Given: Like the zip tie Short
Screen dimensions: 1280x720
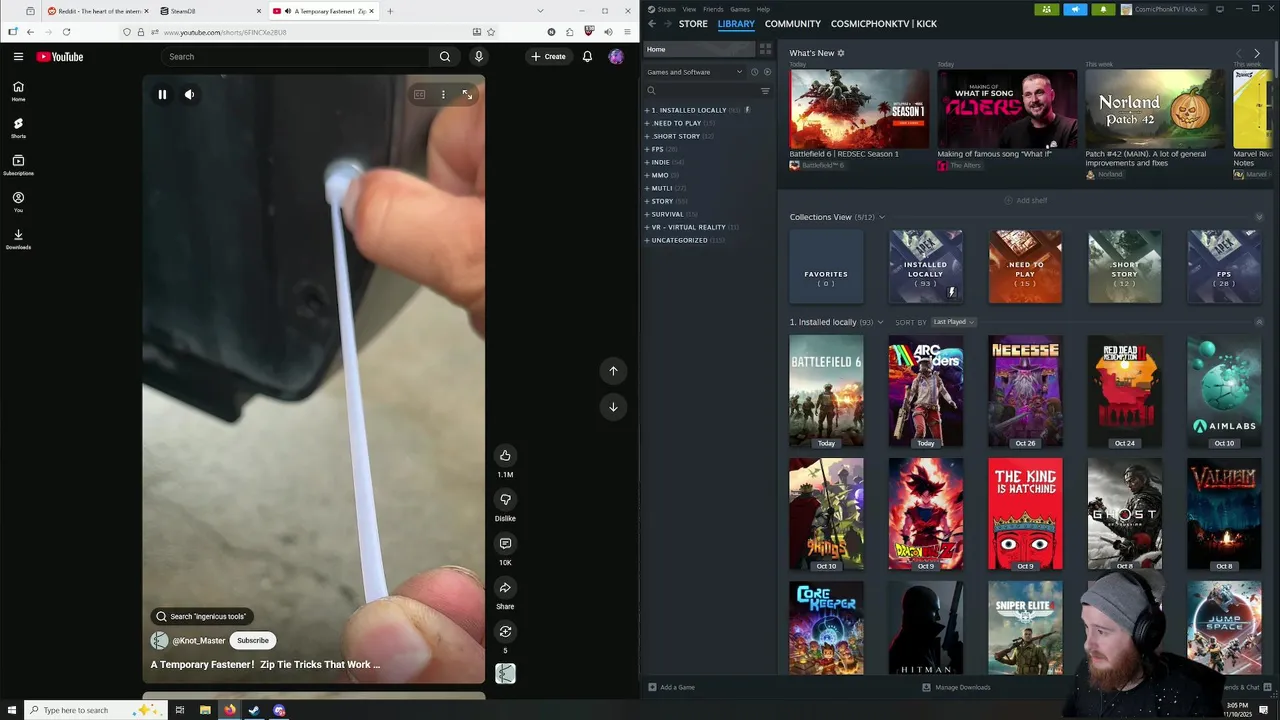Looking at the screenshot, I should [505, 455].
